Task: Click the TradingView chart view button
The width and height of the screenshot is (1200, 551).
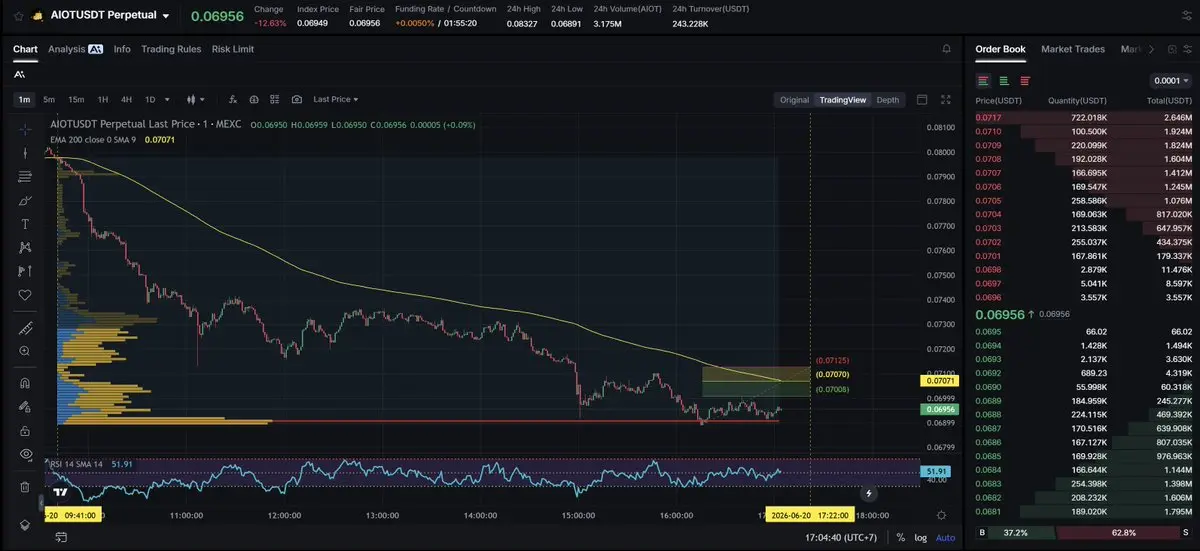Action: pos(842,100)
